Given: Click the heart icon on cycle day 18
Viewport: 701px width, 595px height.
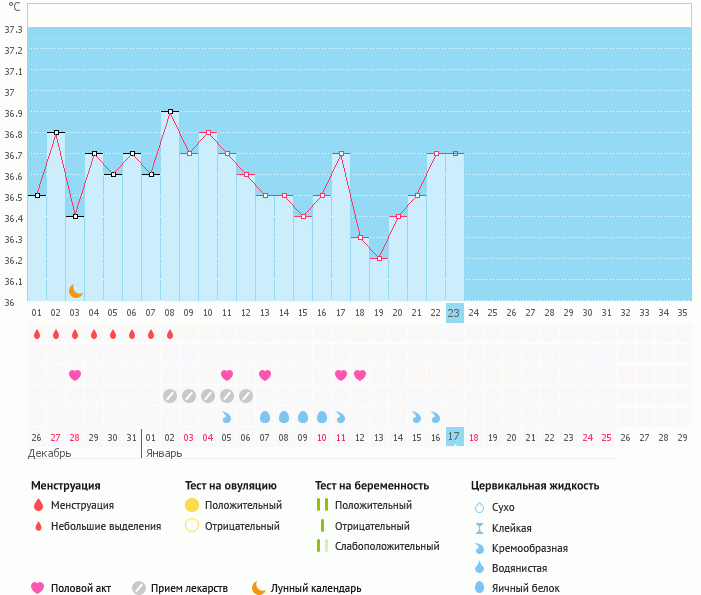Looking at the screenshot, I should pyautogui.click(x=360, y=375).
